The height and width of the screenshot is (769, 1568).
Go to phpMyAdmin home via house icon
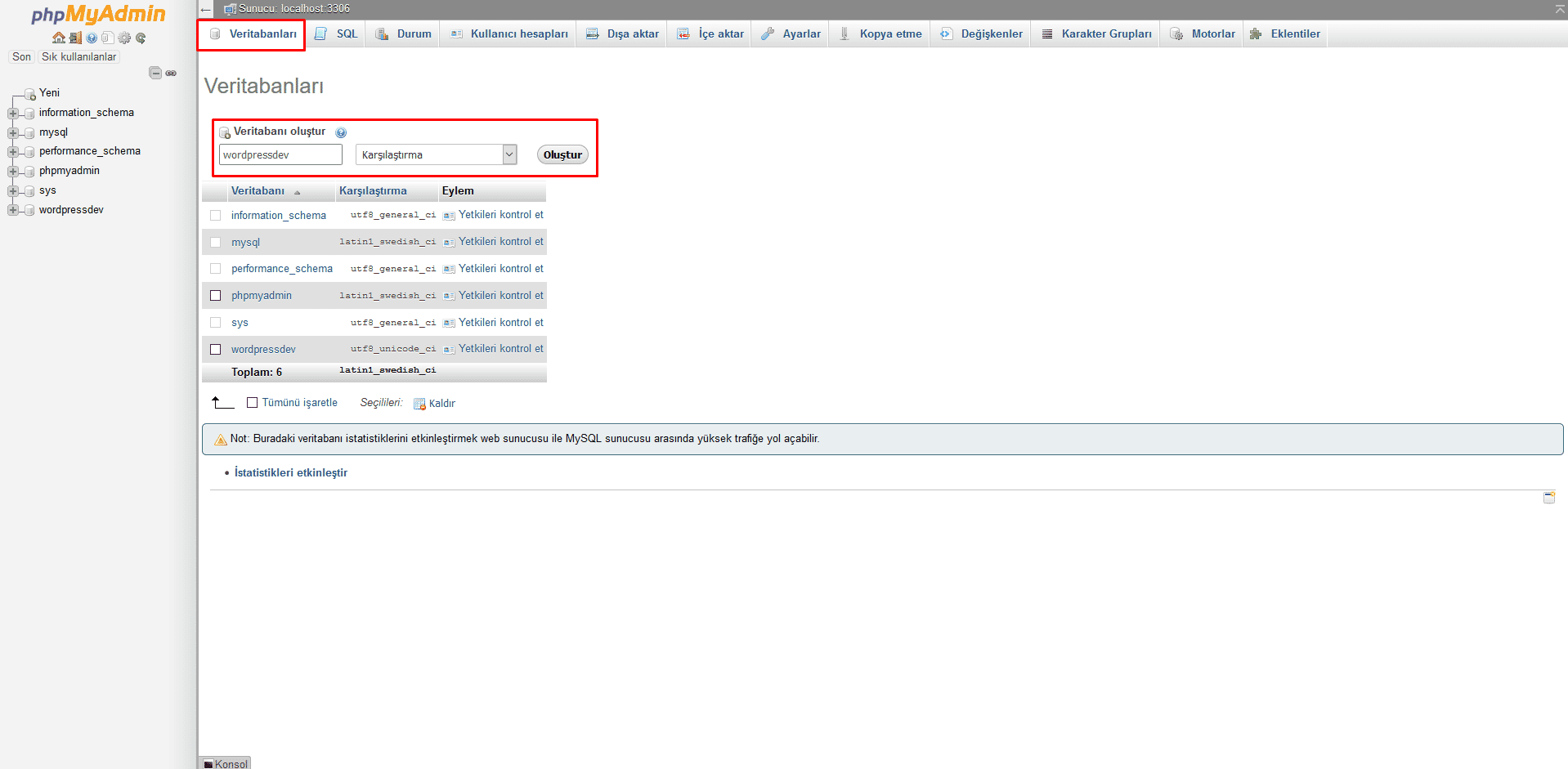coord(58,38)
